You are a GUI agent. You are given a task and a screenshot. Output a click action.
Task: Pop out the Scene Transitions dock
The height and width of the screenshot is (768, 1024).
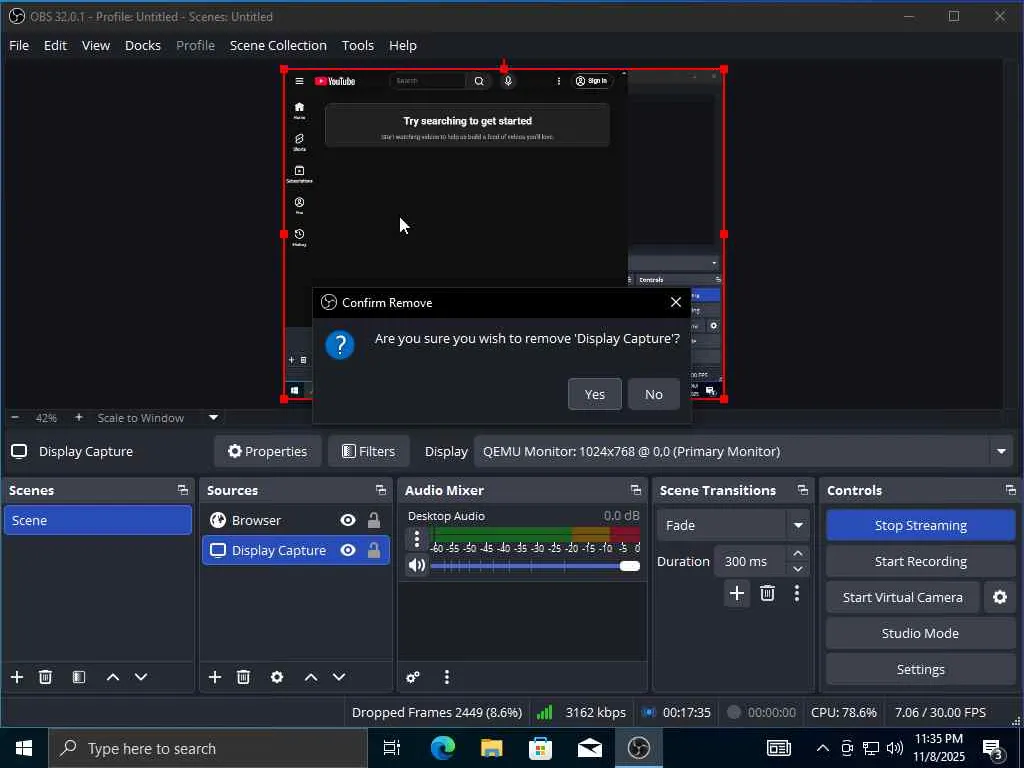(803, 490)
